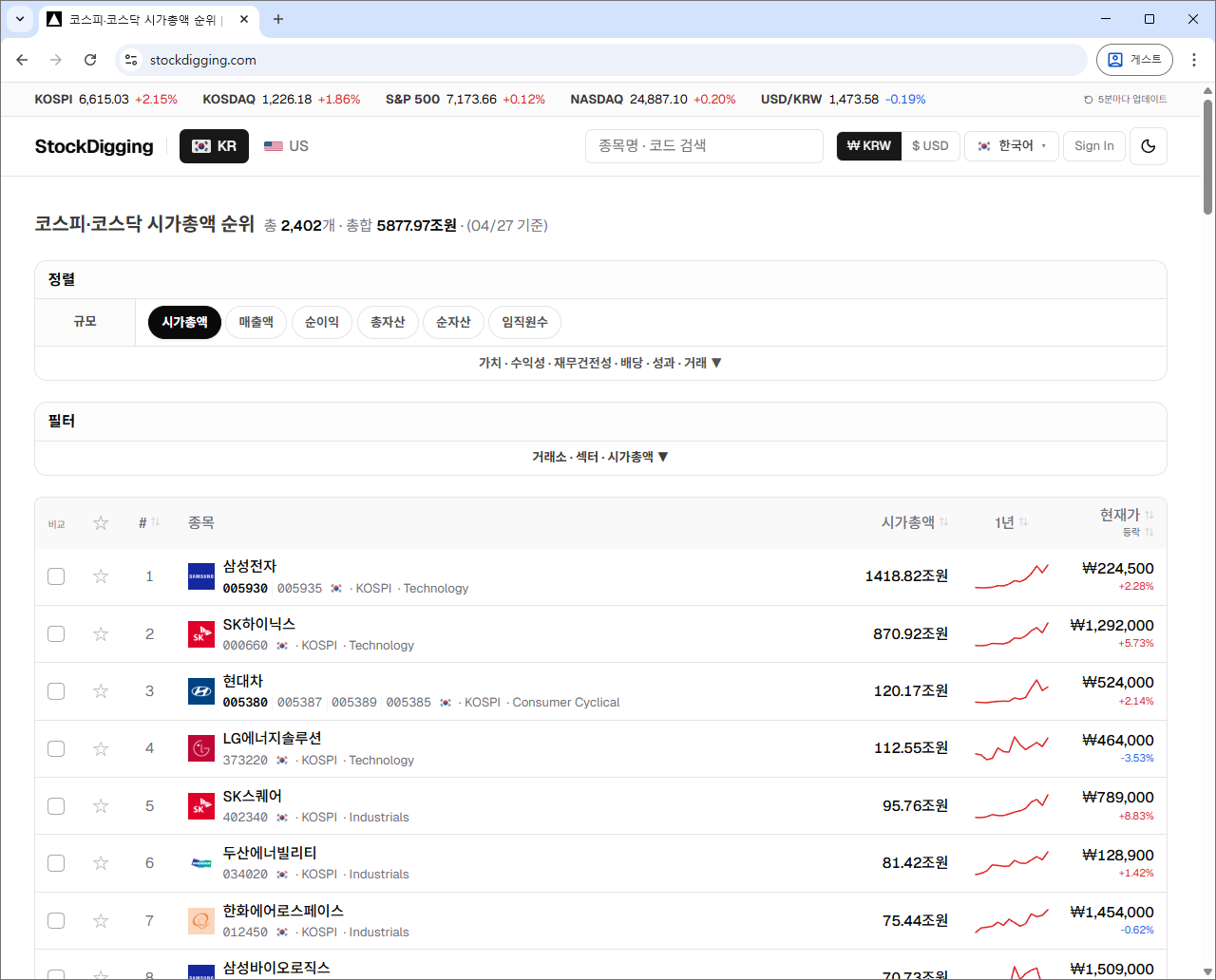Sort by the # rank column
The height and width of the screenshot is (980, 1216).
[x=149, y=523]
